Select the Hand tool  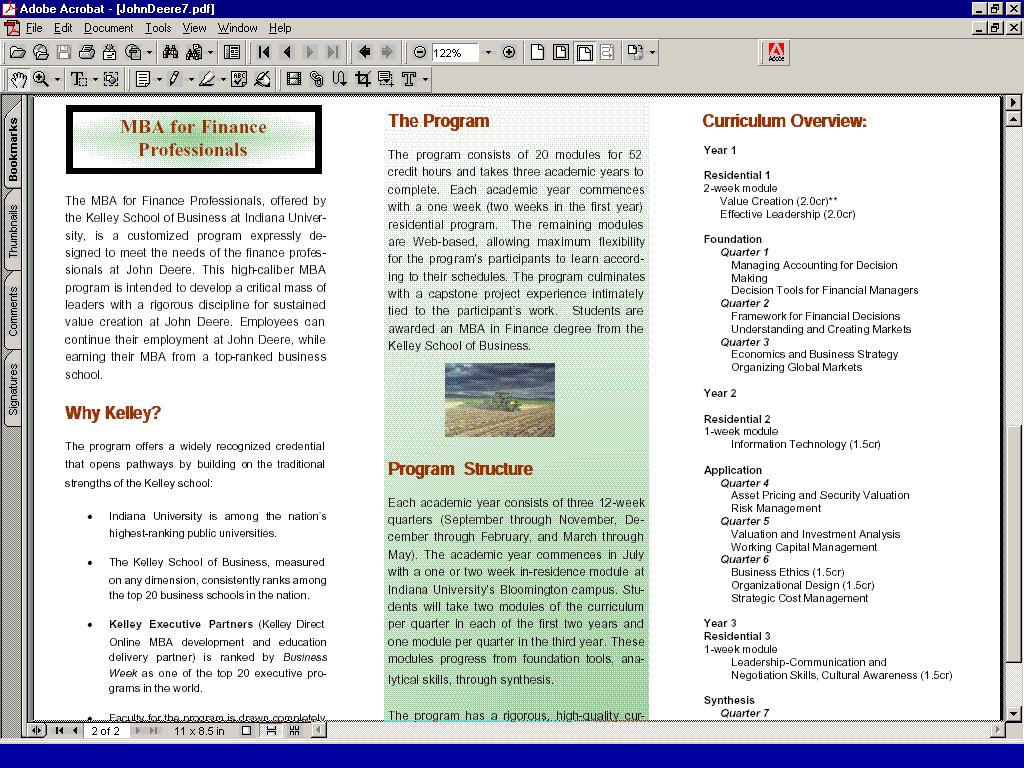[x=19, y=80]
